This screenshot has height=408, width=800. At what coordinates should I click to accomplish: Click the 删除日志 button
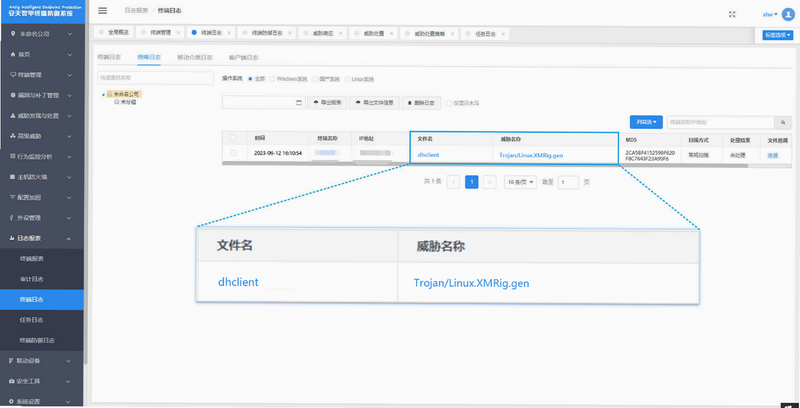click(421, 103)
